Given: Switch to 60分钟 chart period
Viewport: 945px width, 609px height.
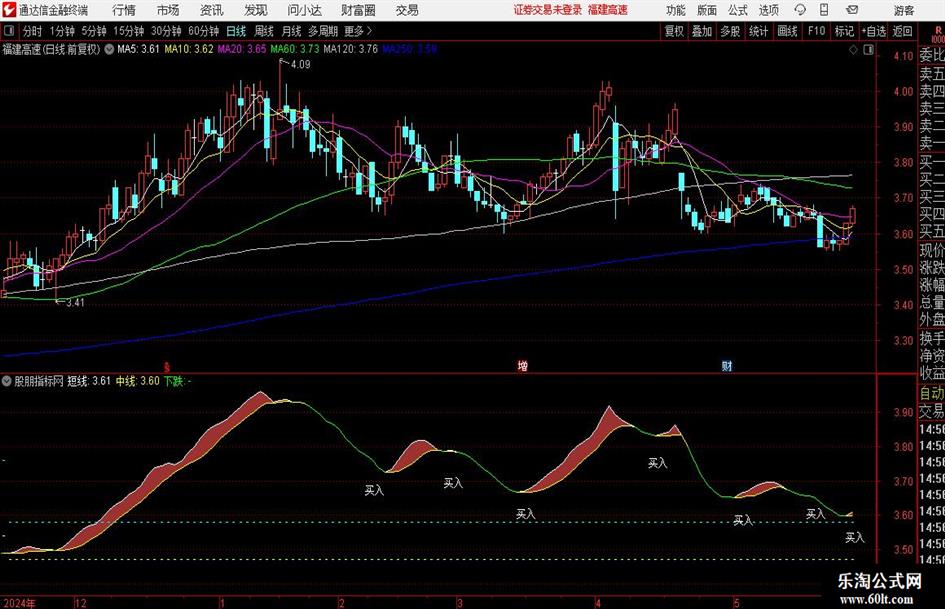Looking at the screenshot, I should [204, 31].
